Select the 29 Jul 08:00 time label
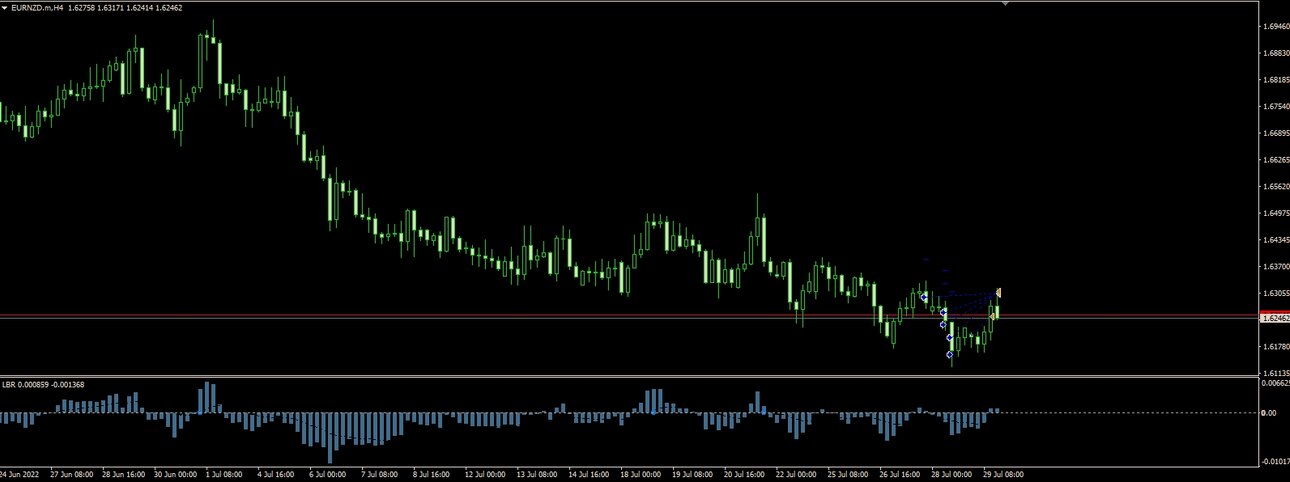 (x=1002, y=474)
